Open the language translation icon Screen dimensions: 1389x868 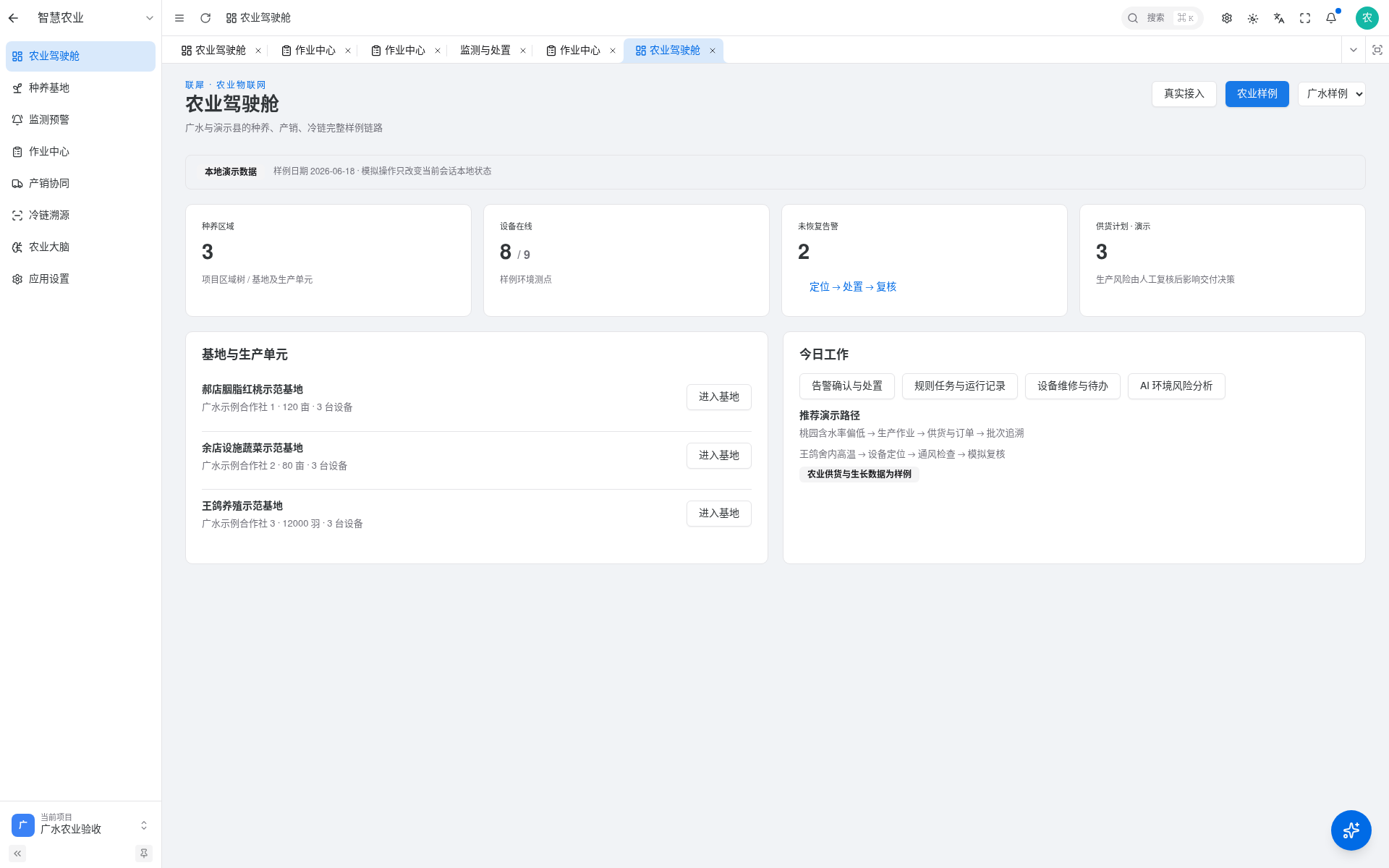coord(1279,18)
